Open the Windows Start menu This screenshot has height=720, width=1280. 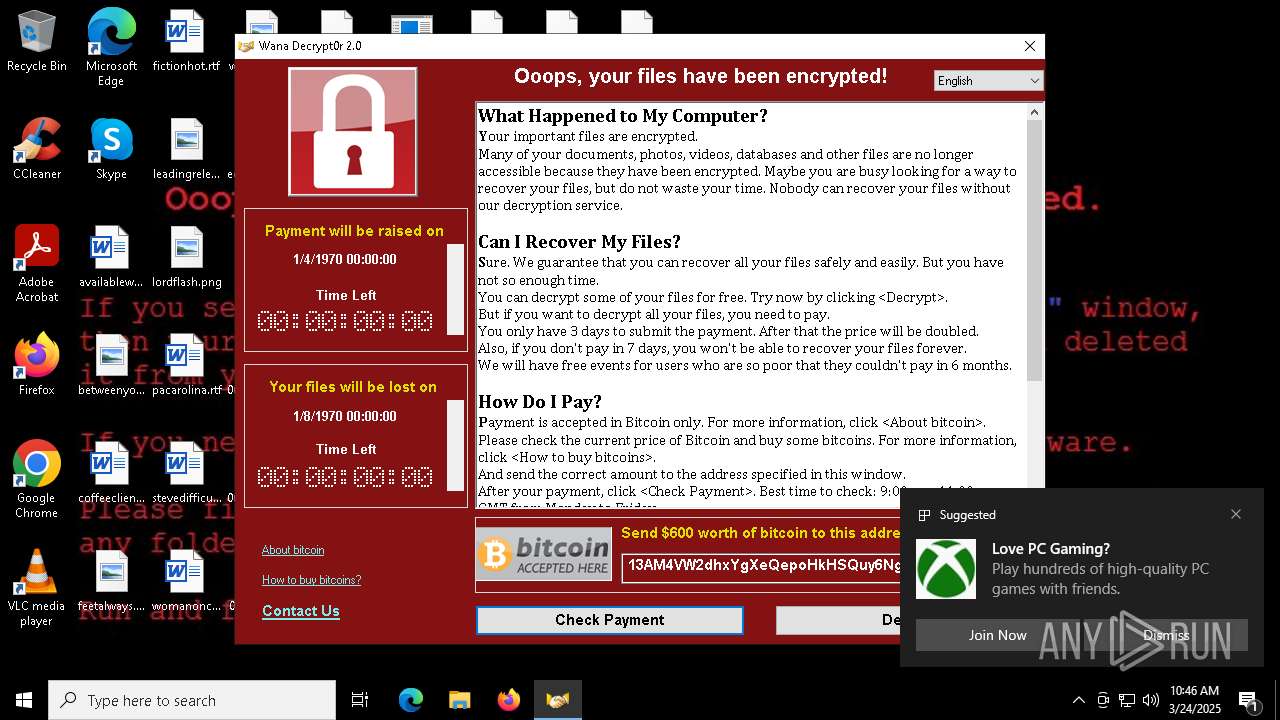(24, 700)
